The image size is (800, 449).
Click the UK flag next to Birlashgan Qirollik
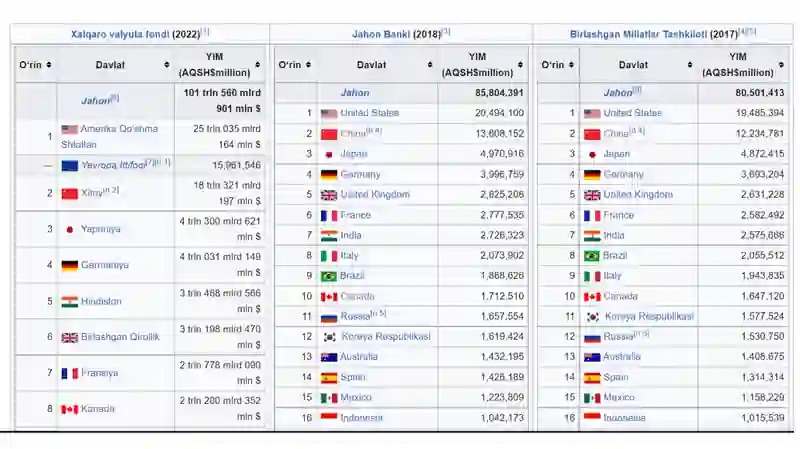pyautogui.click(x=69, y=337)
